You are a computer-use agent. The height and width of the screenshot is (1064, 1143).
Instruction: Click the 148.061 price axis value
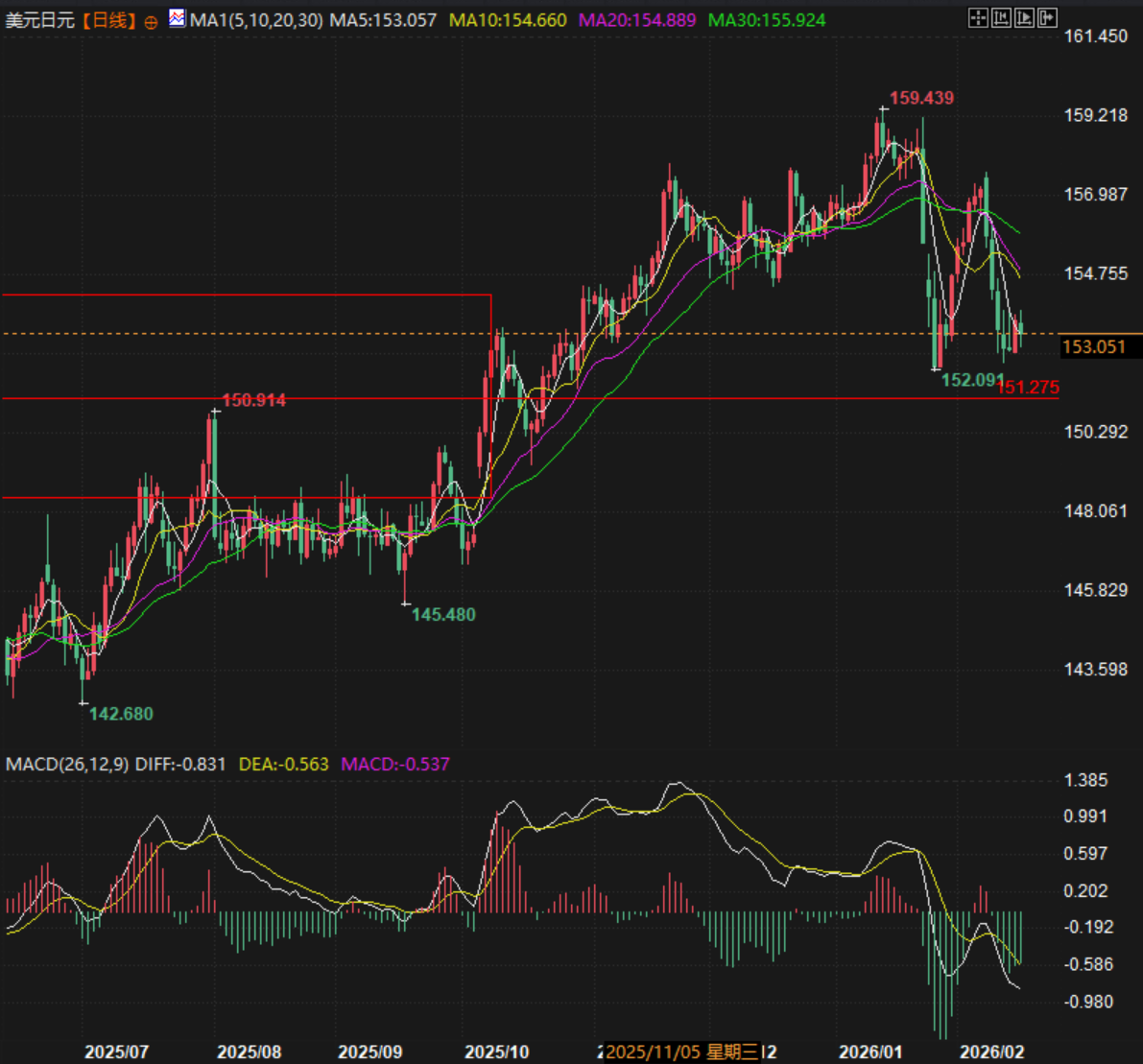[1096, 510]
